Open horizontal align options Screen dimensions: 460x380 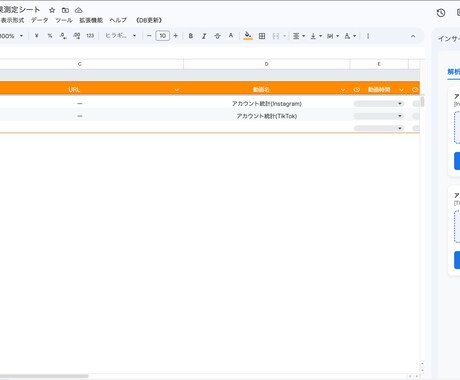(298, 36)
